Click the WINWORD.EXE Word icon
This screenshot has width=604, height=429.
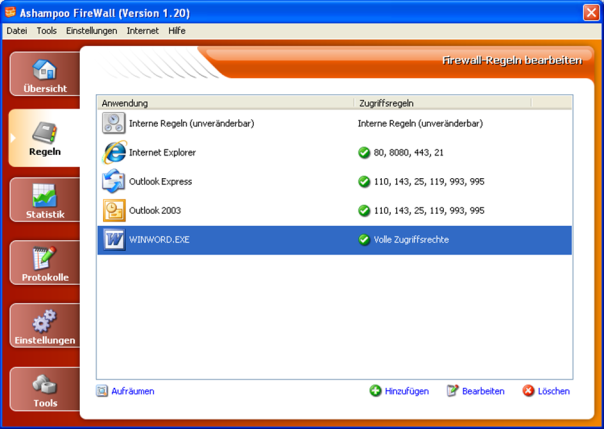pos(114,240)
